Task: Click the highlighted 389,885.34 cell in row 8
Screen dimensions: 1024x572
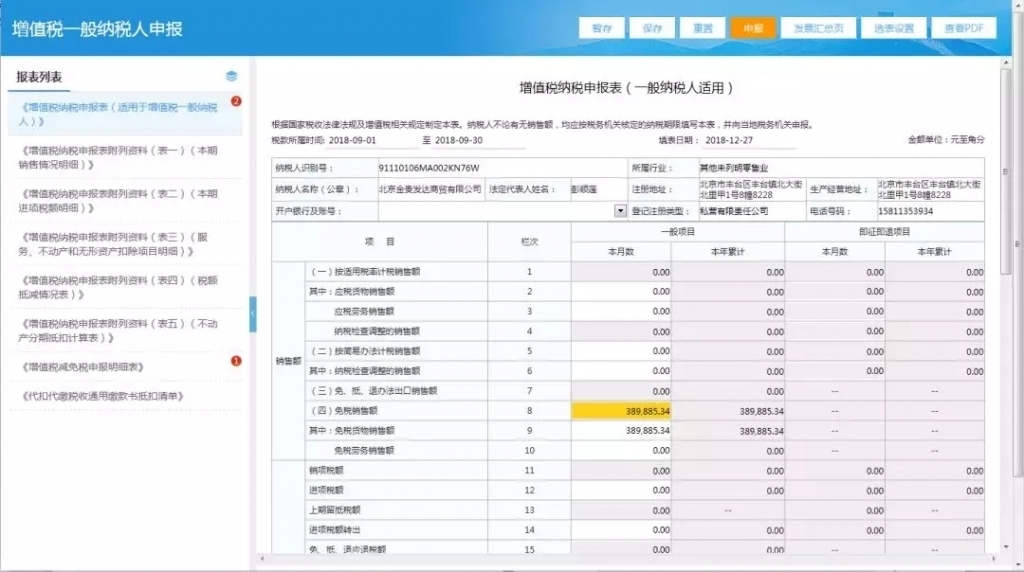Action: pyautogui.click(x=620, y=411)
